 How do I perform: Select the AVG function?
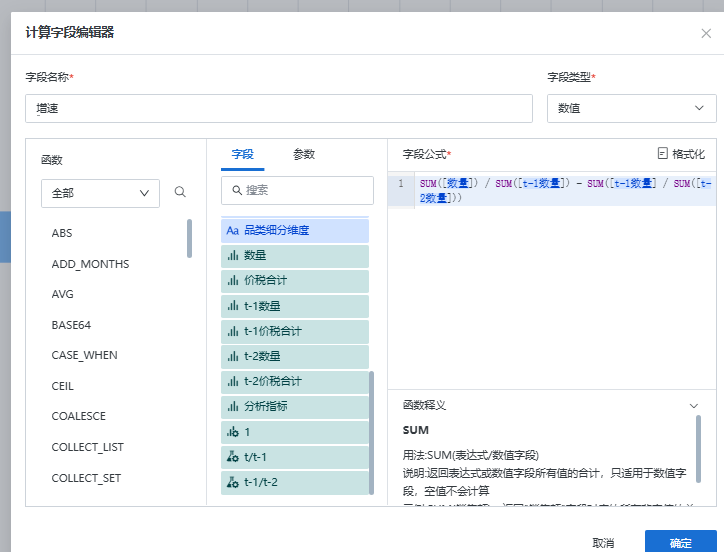(x=62, y=294)
